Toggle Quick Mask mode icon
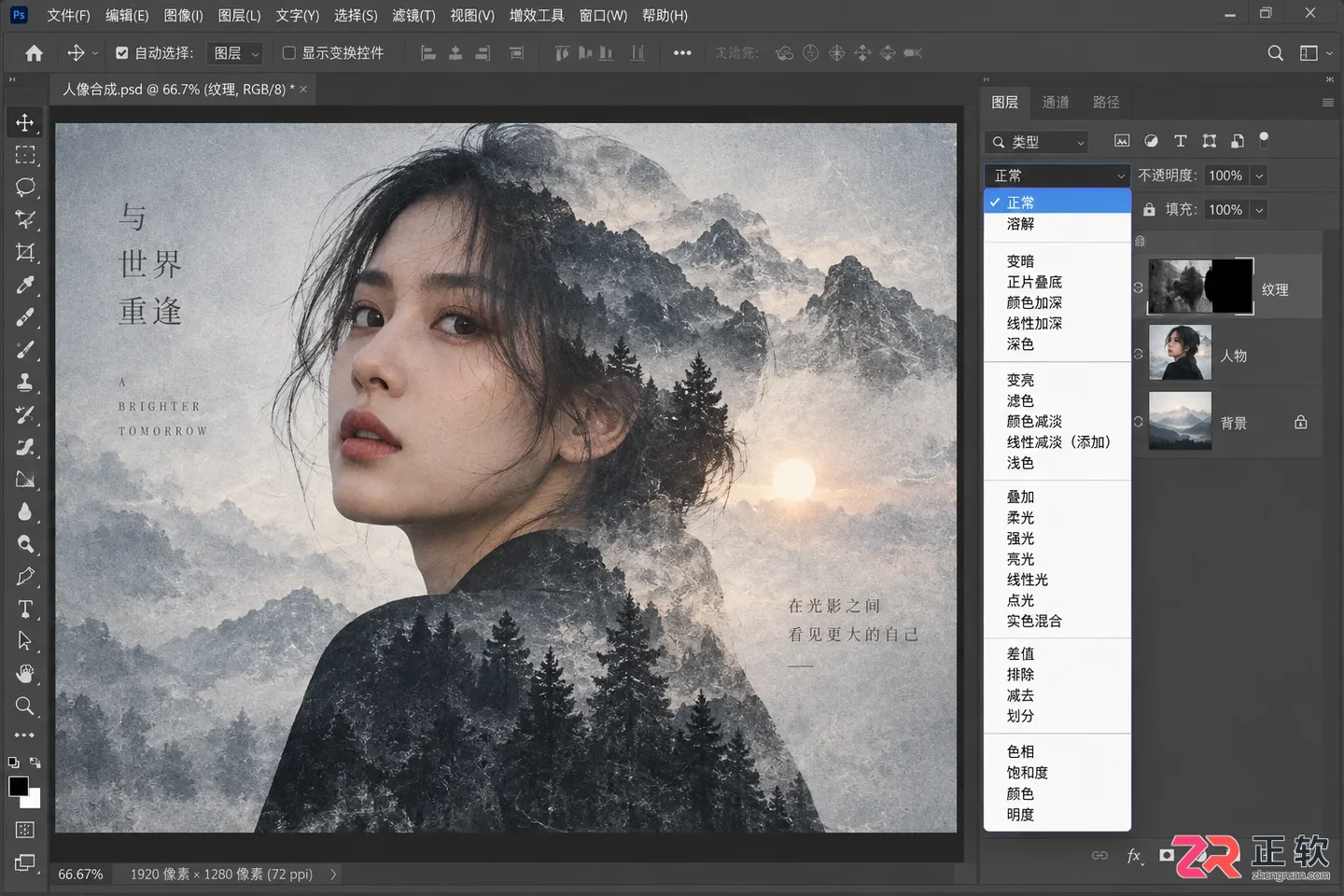The image size is (1344, 896). (x=25, y=830)
